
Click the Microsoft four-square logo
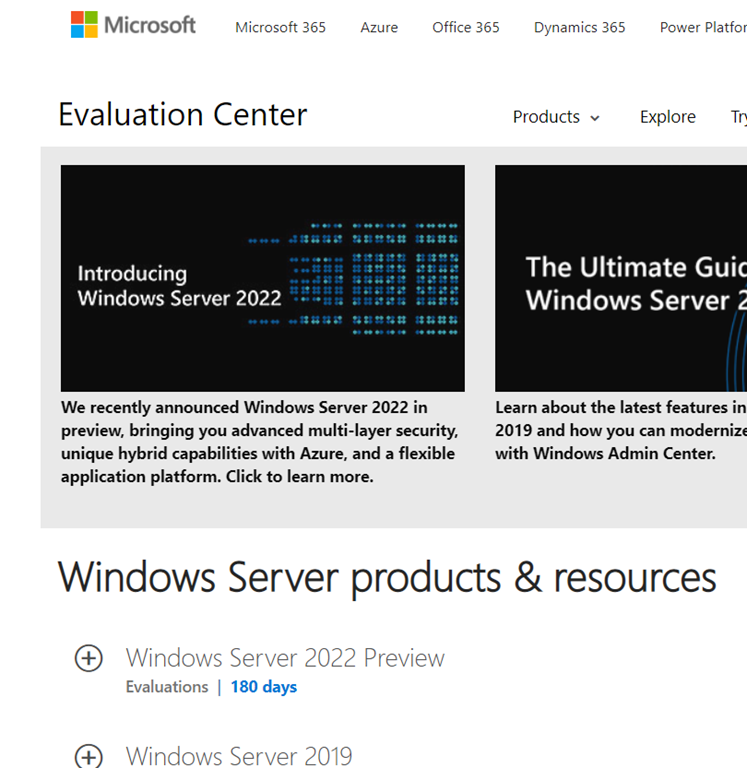coord(84,26)
